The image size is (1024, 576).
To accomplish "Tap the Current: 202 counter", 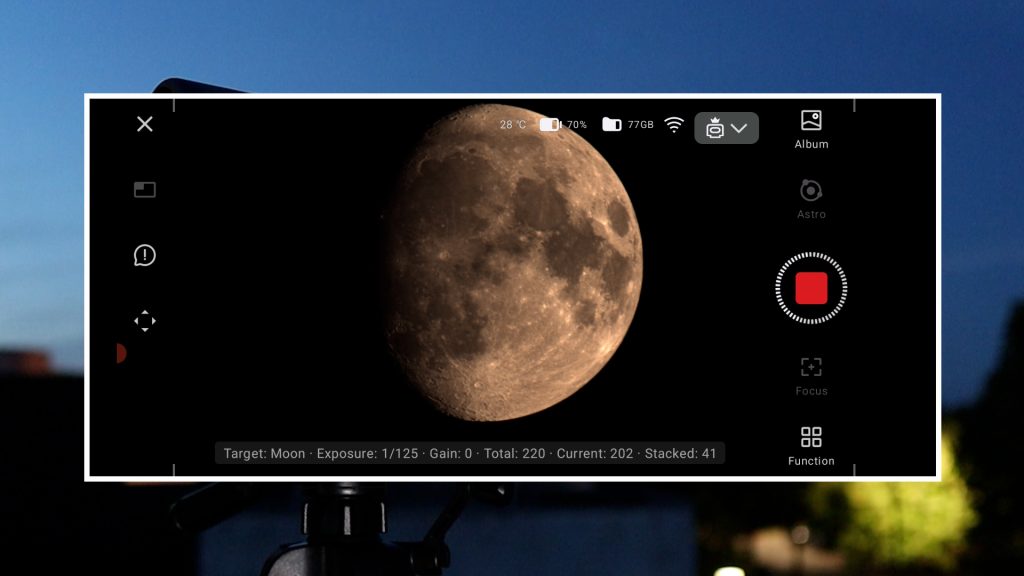I will click(x=595, y=453).
